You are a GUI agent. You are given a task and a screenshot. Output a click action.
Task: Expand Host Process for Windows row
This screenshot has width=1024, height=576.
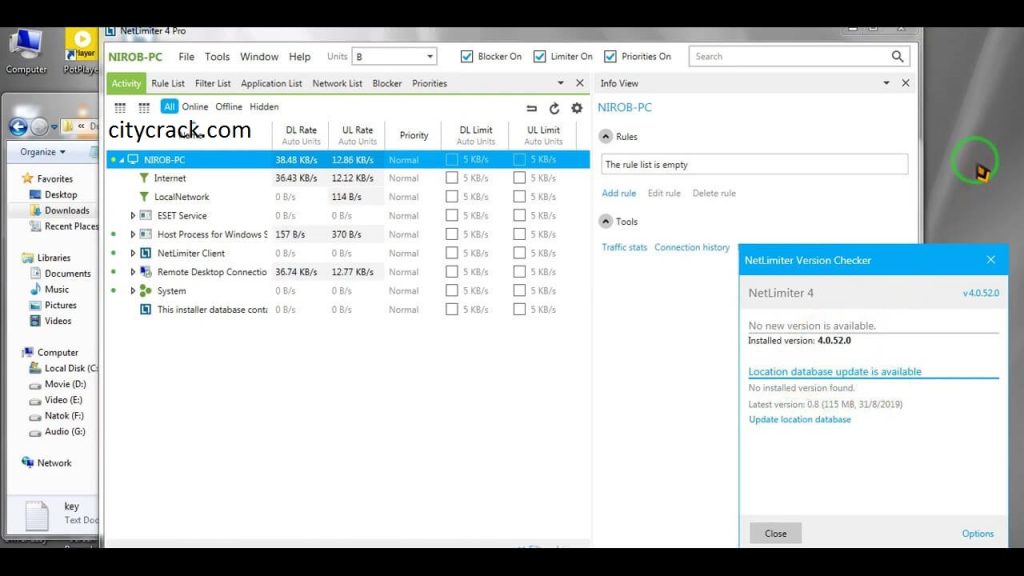pos(133,234)
